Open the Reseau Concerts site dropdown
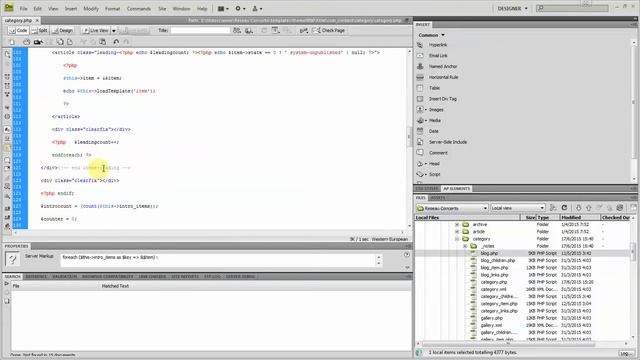Image resolution: width=640 pixels, height=360 pixels. [452, 208]
